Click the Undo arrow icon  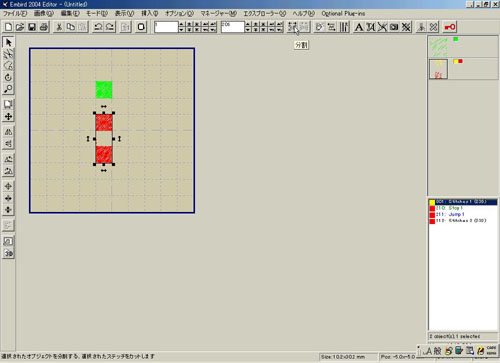click(x=98, y=27)
